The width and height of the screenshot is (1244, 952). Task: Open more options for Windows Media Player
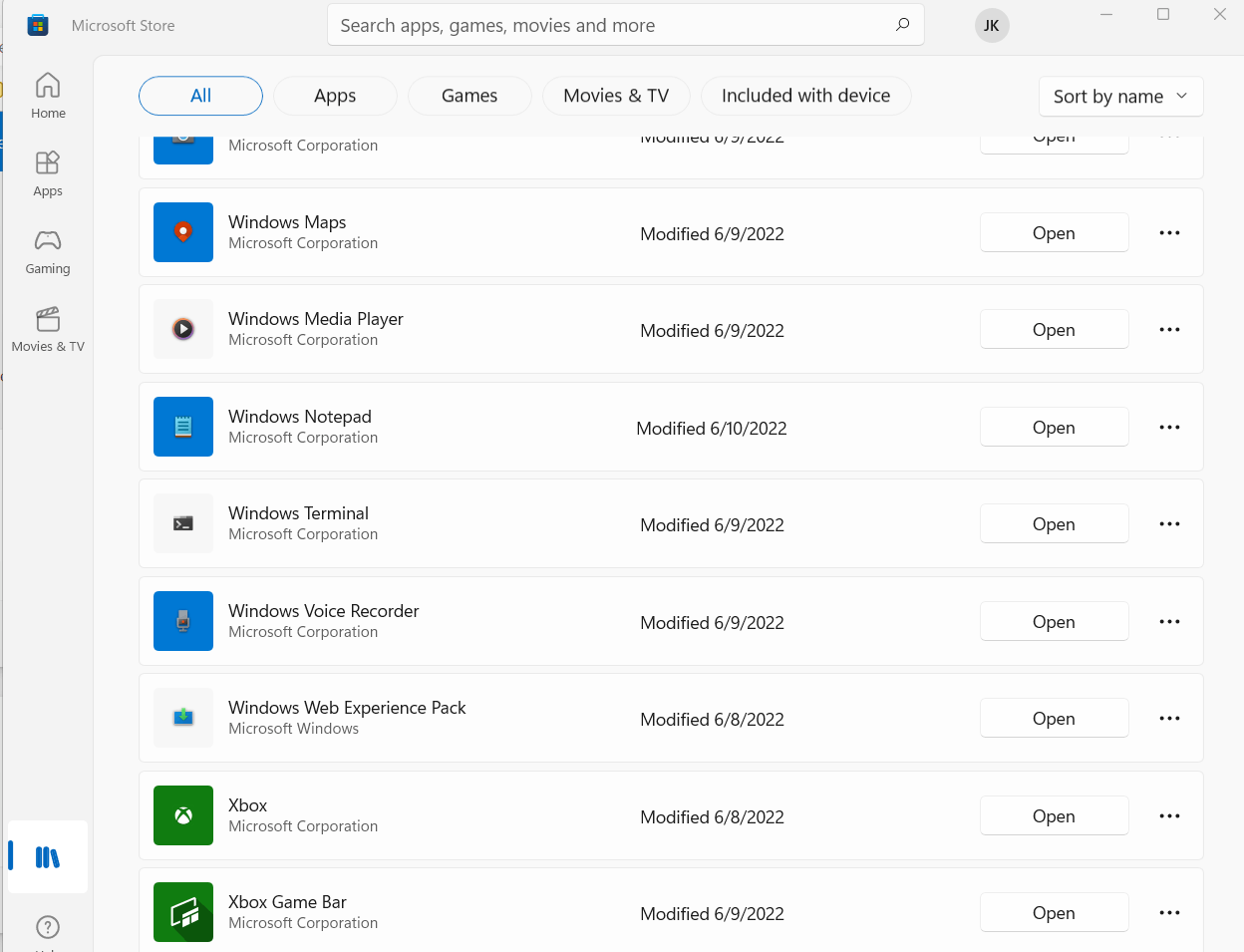(x=1169, y=329)
